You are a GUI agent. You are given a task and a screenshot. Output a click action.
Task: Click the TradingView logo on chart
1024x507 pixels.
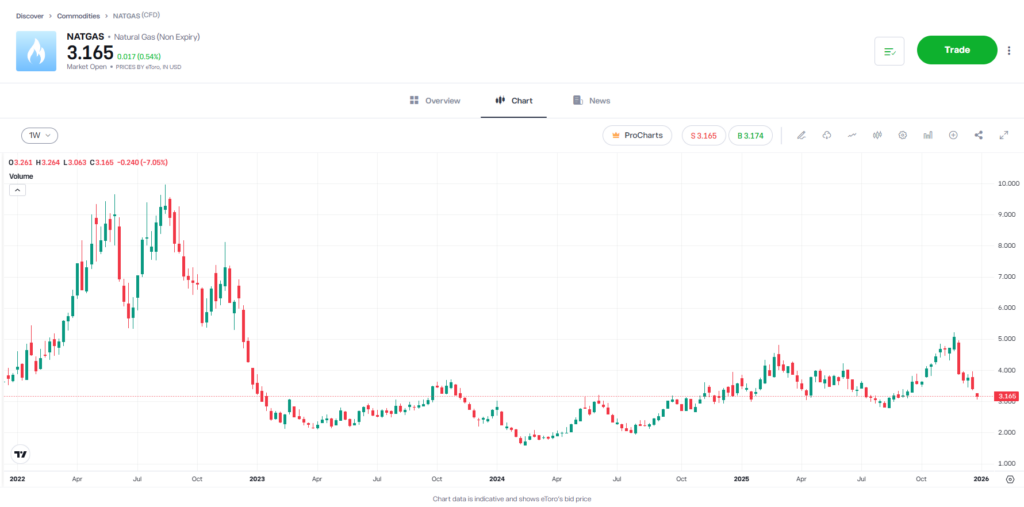(20, 454)
